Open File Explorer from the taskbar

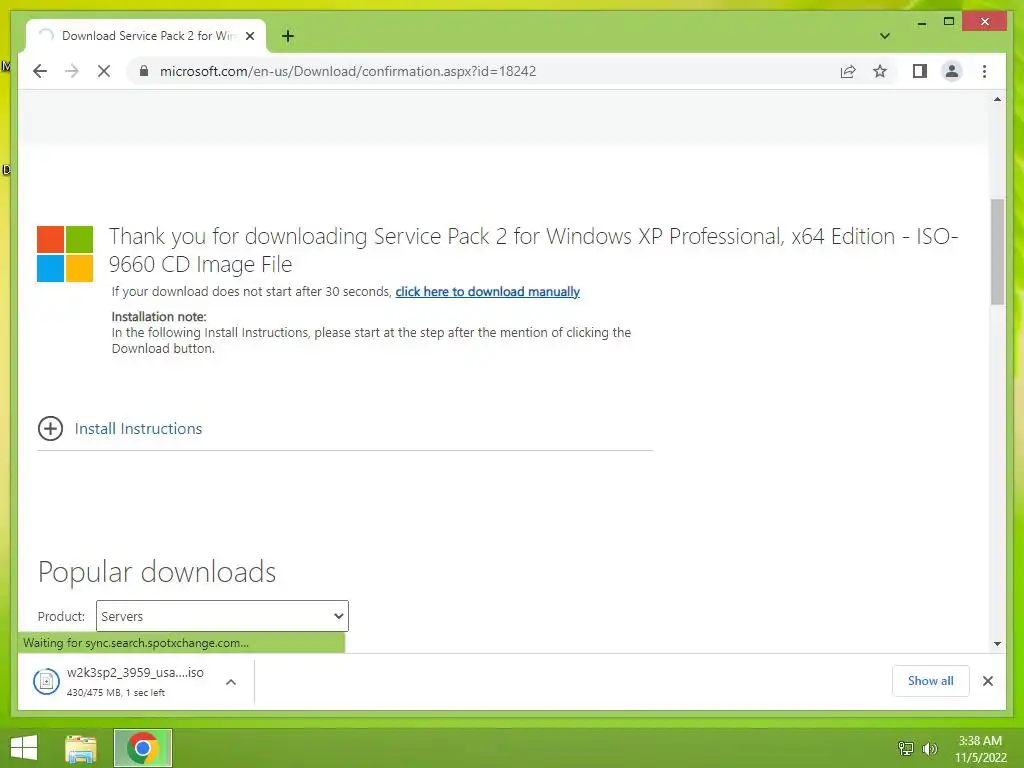click(81, 748)
